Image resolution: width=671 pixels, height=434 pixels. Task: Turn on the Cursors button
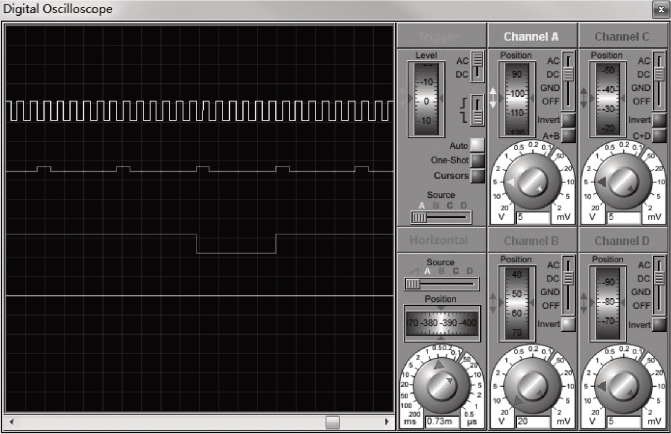click(x=477, y=175)
